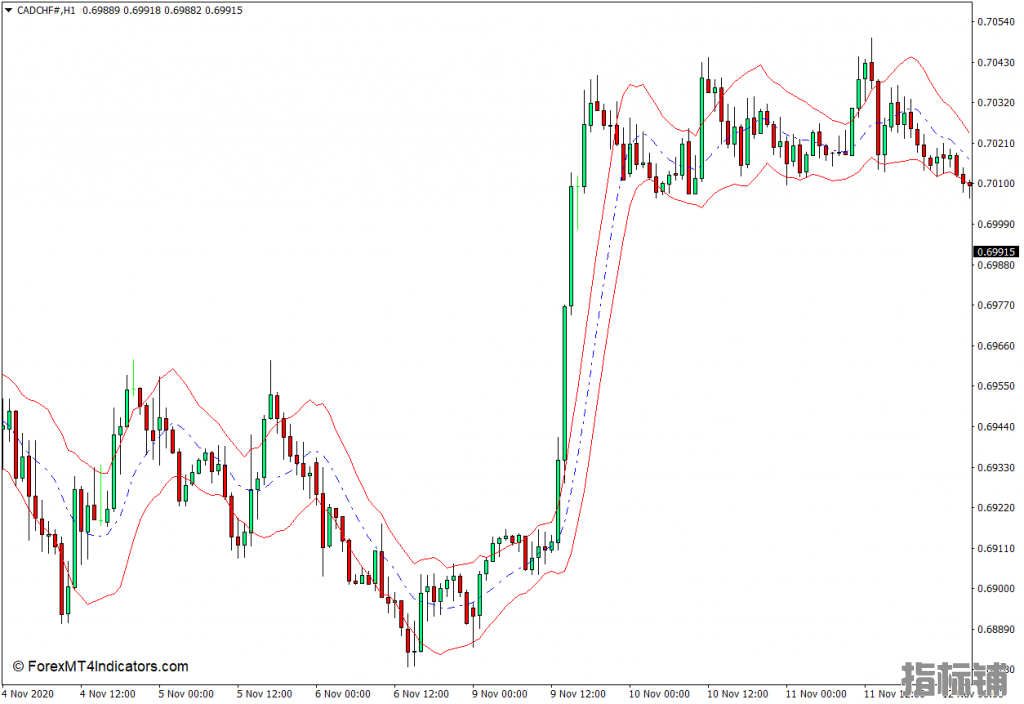
Task: Click the 0.69440 price axis label
Action: pos(996,426)
